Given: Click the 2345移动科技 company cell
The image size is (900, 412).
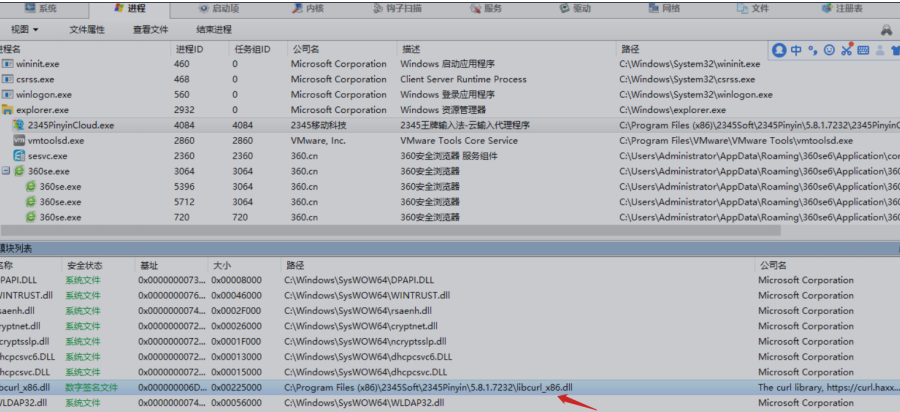Looking at the screenshot, I should [x=319, y=125].
